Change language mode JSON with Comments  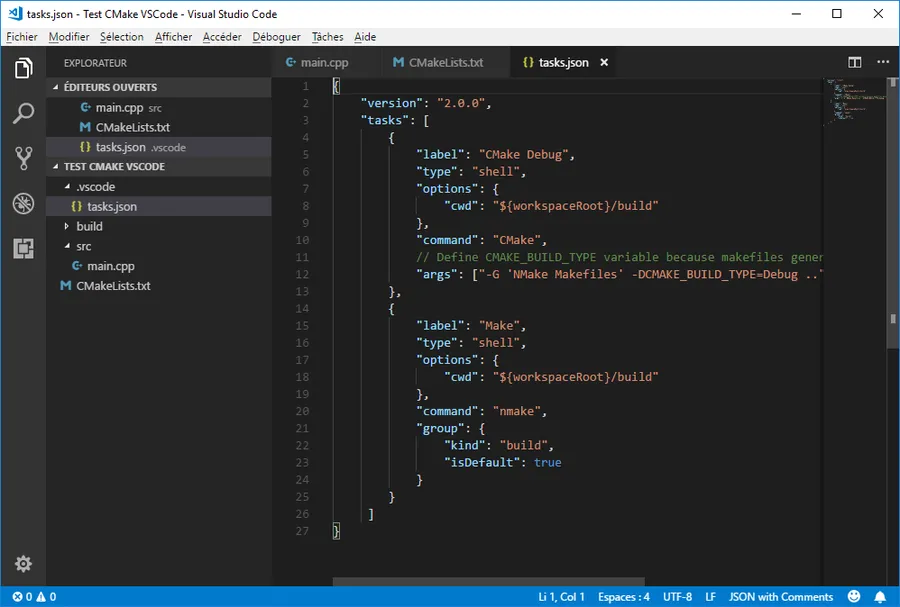click(x=781, y=597)
